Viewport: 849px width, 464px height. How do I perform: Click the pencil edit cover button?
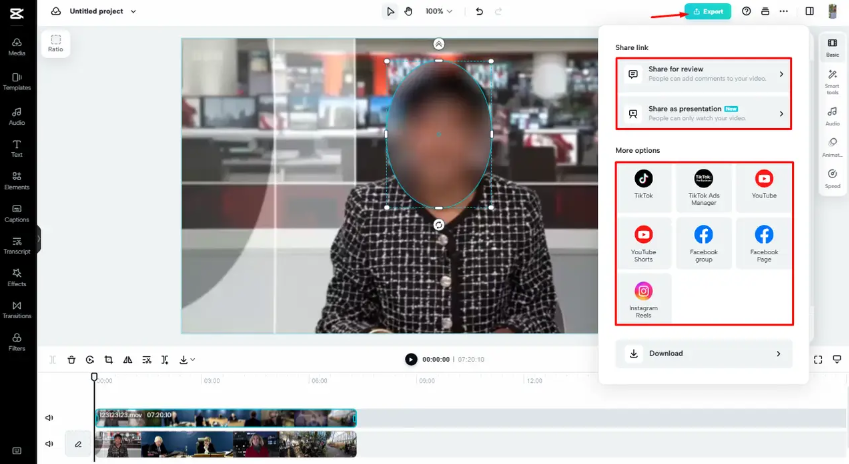[x=78, y=444]
